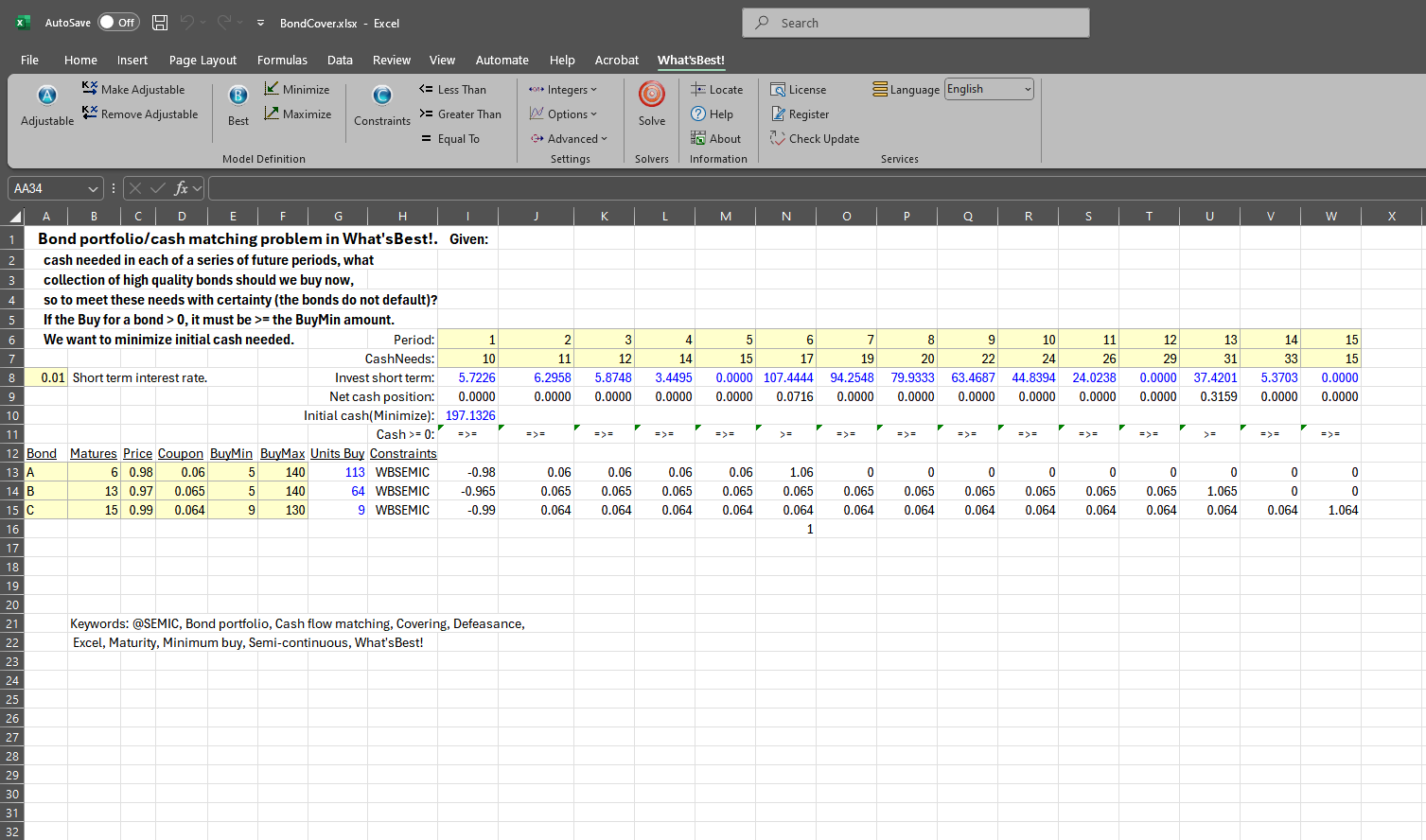Viewport: 1426px width, 840px height.
Task: Click the WBSEMIC cell for bond B
Action: [x=402, y=491]
